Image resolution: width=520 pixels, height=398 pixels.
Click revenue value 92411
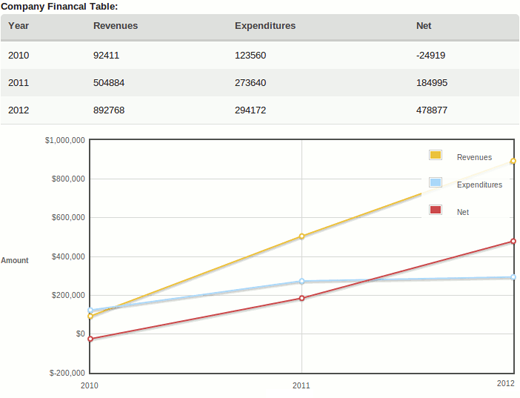coord(106,55)
